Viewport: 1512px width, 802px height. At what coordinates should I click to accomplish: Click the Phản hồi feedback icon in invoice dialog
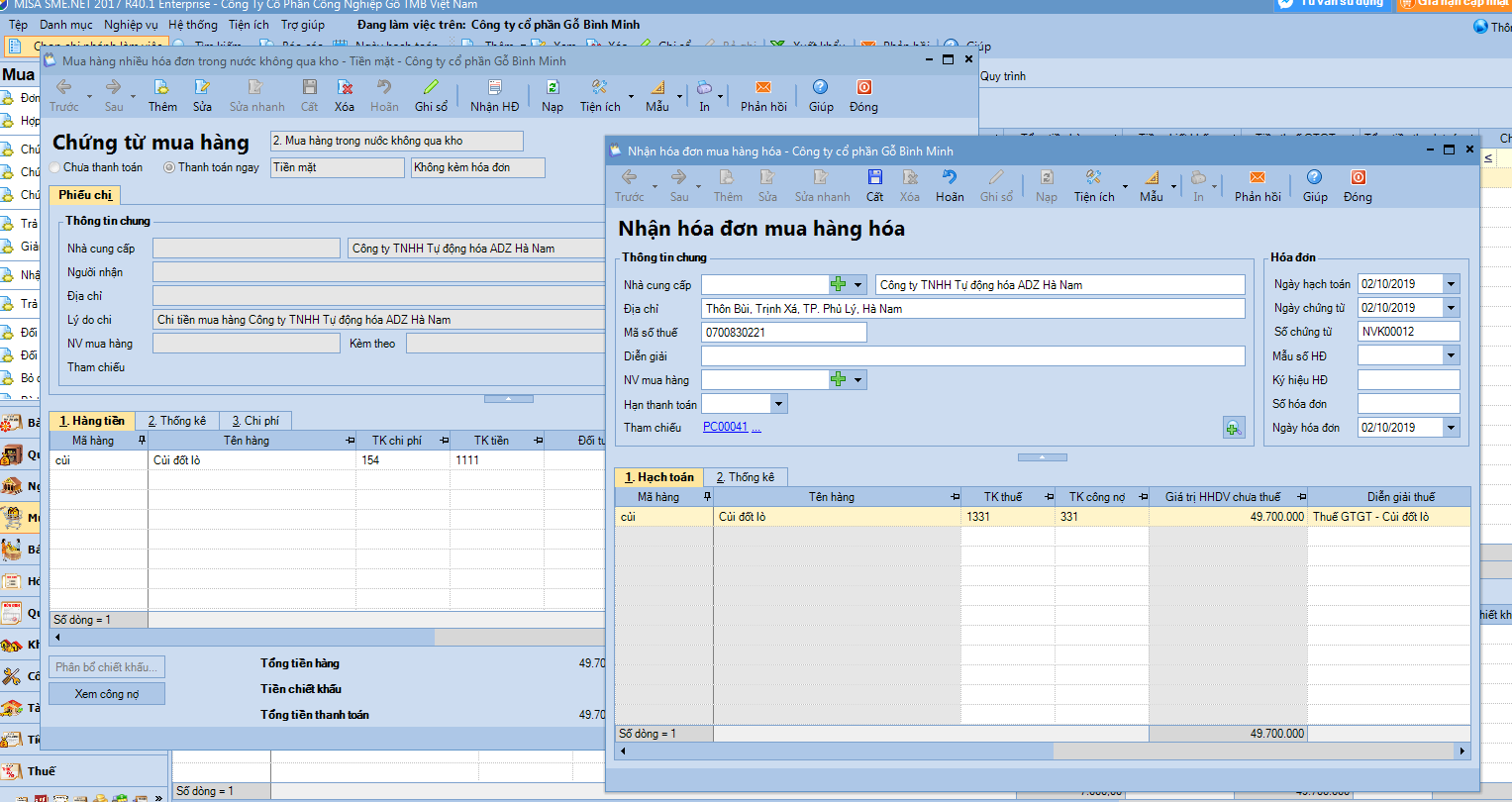1260,184
